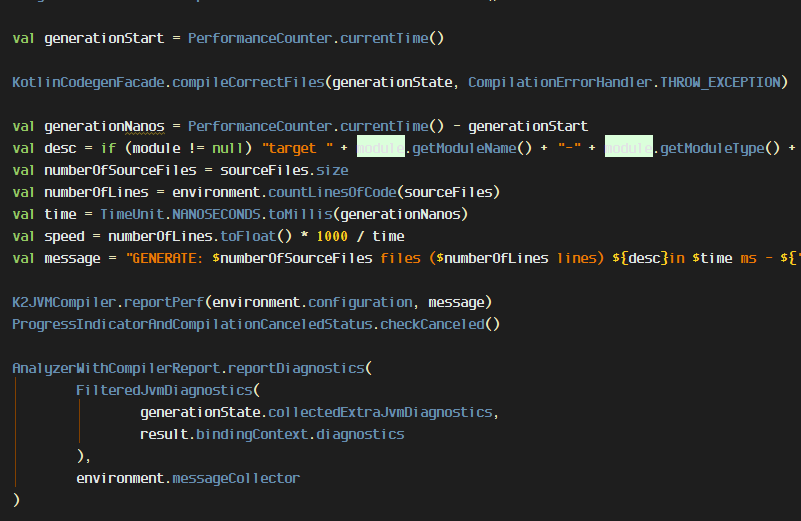Image resolution: width=801 pixels, height=521 pixels.
Task: Click the K2JVMCompiler class name
Action: click(64, 302)
